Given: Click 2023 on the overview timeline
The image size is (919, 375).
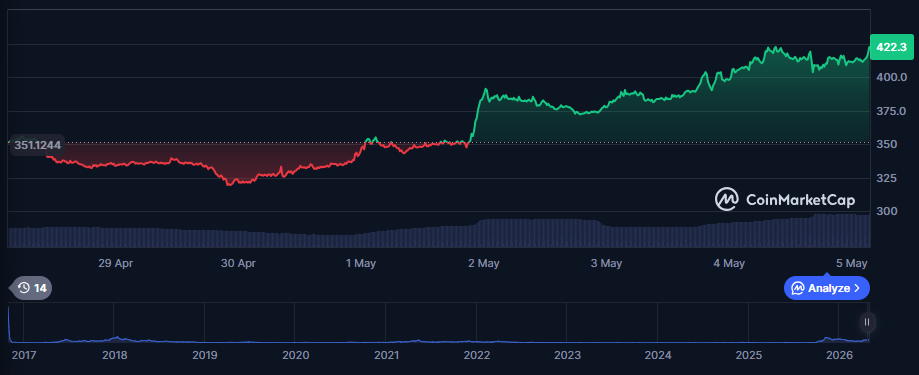Looking at the screenshot, I should [x=567, y=355].
